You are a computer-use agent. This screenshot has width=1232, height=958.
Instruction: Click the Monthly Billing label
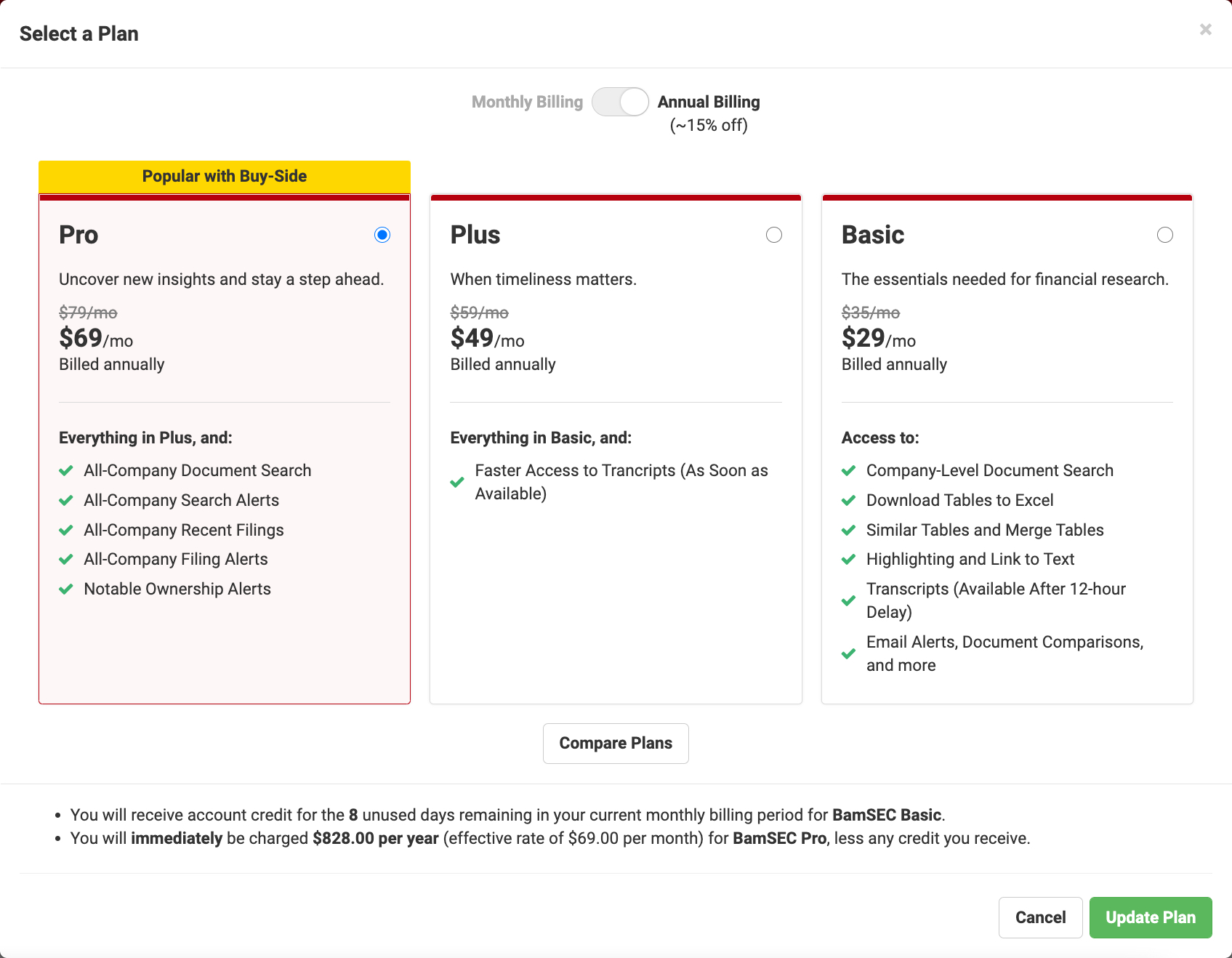point(527,102)
